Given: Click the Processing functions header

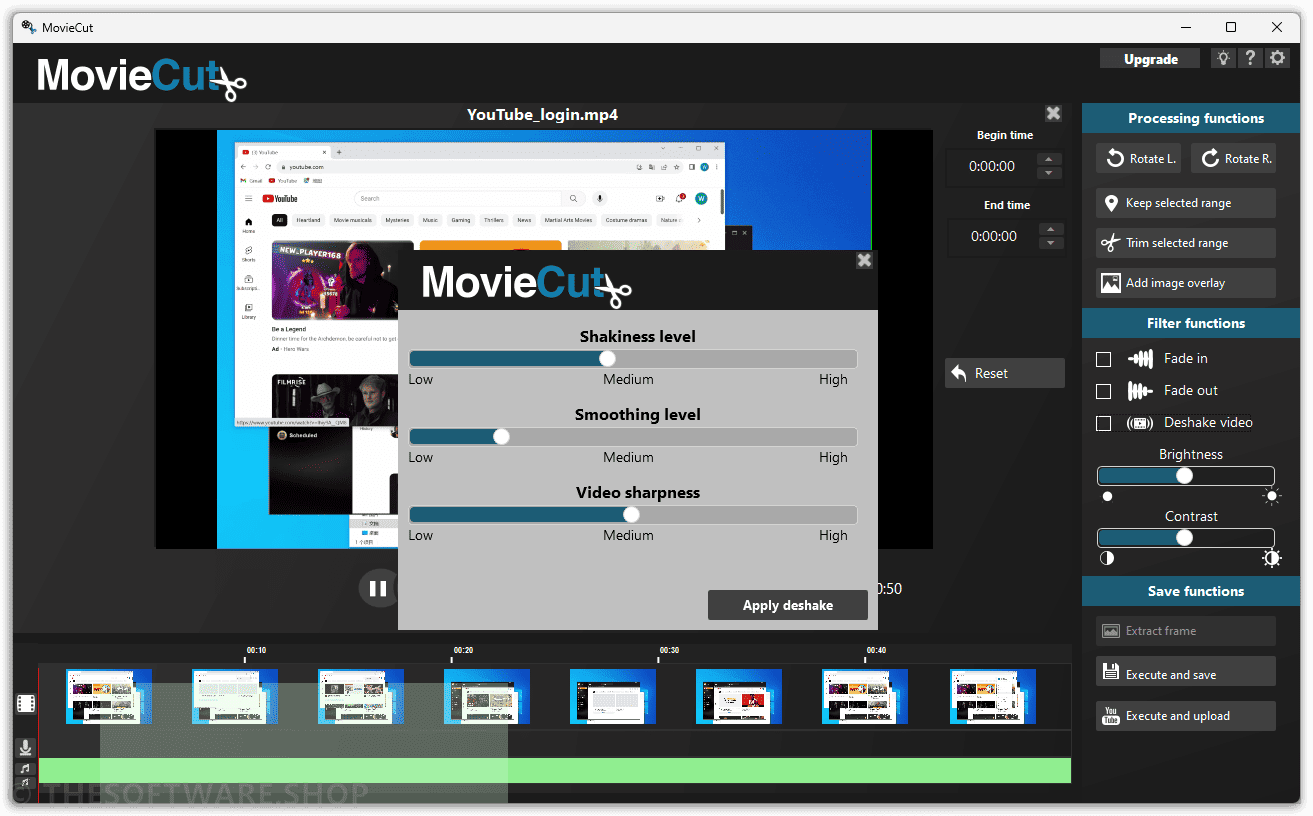Looking at the screenshot, I should tap(1191, 118).
